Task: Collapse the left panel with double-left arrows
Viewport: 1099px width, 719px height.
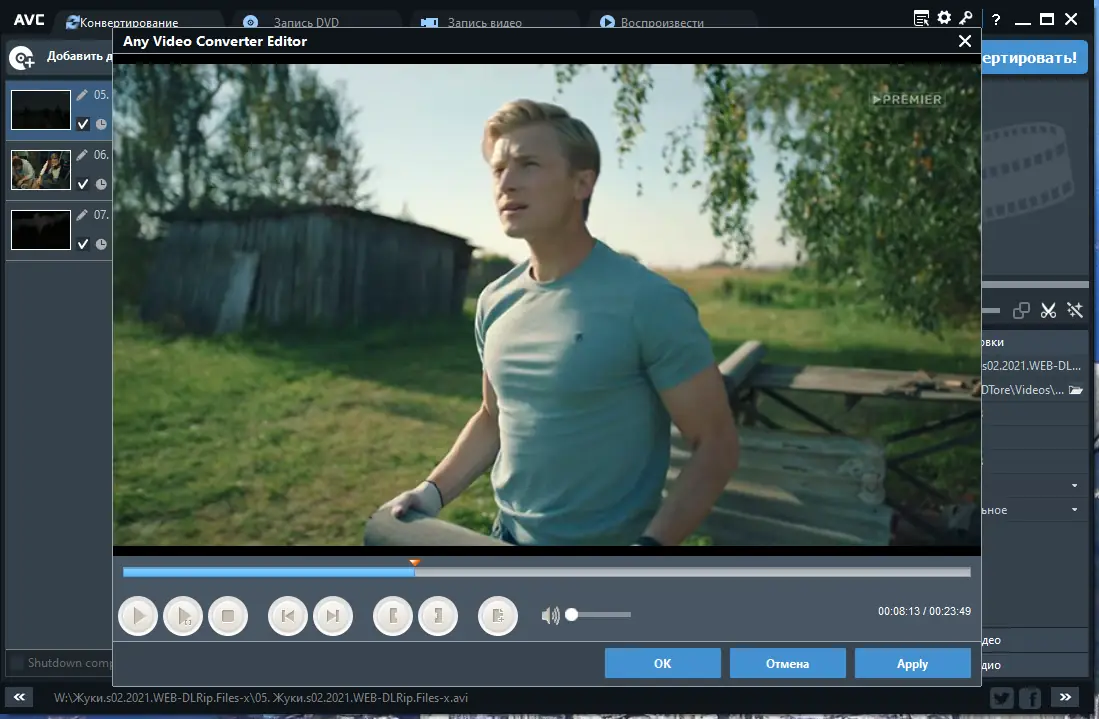Action: coord(19,697)
